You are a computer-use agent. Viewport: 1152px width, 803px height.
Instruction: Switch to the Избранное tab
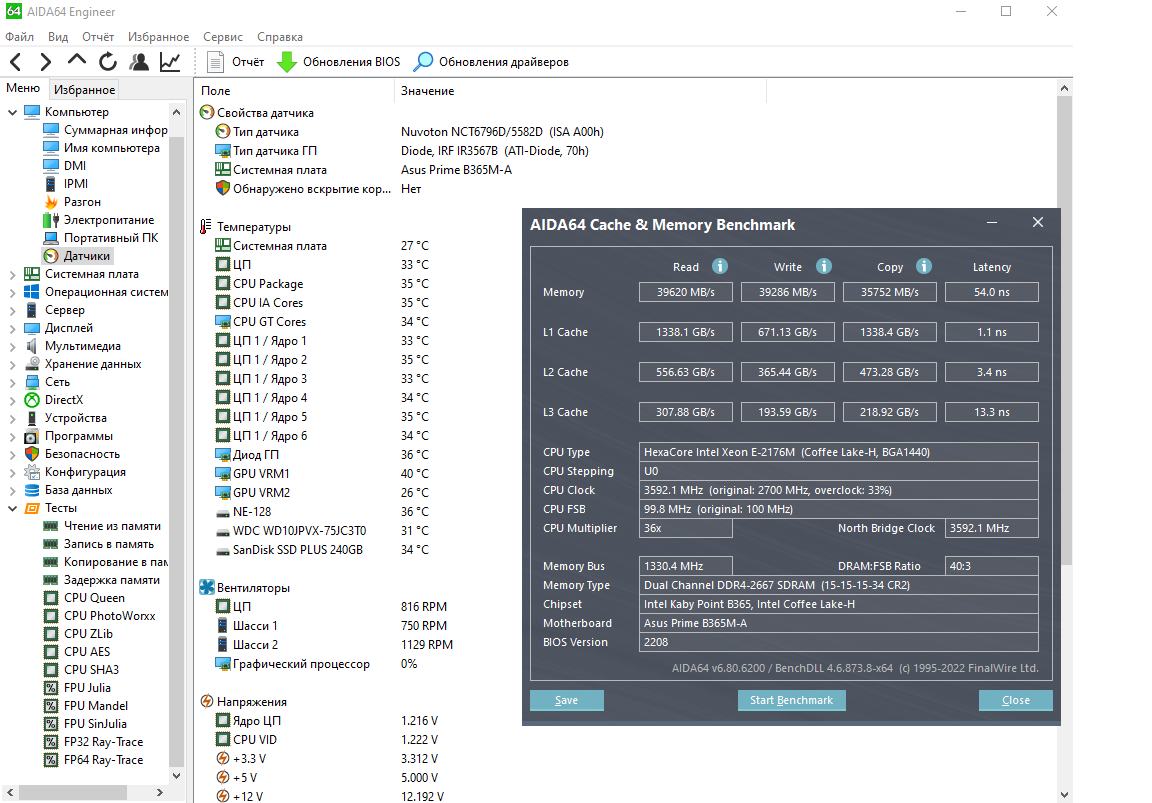(84, 90)
